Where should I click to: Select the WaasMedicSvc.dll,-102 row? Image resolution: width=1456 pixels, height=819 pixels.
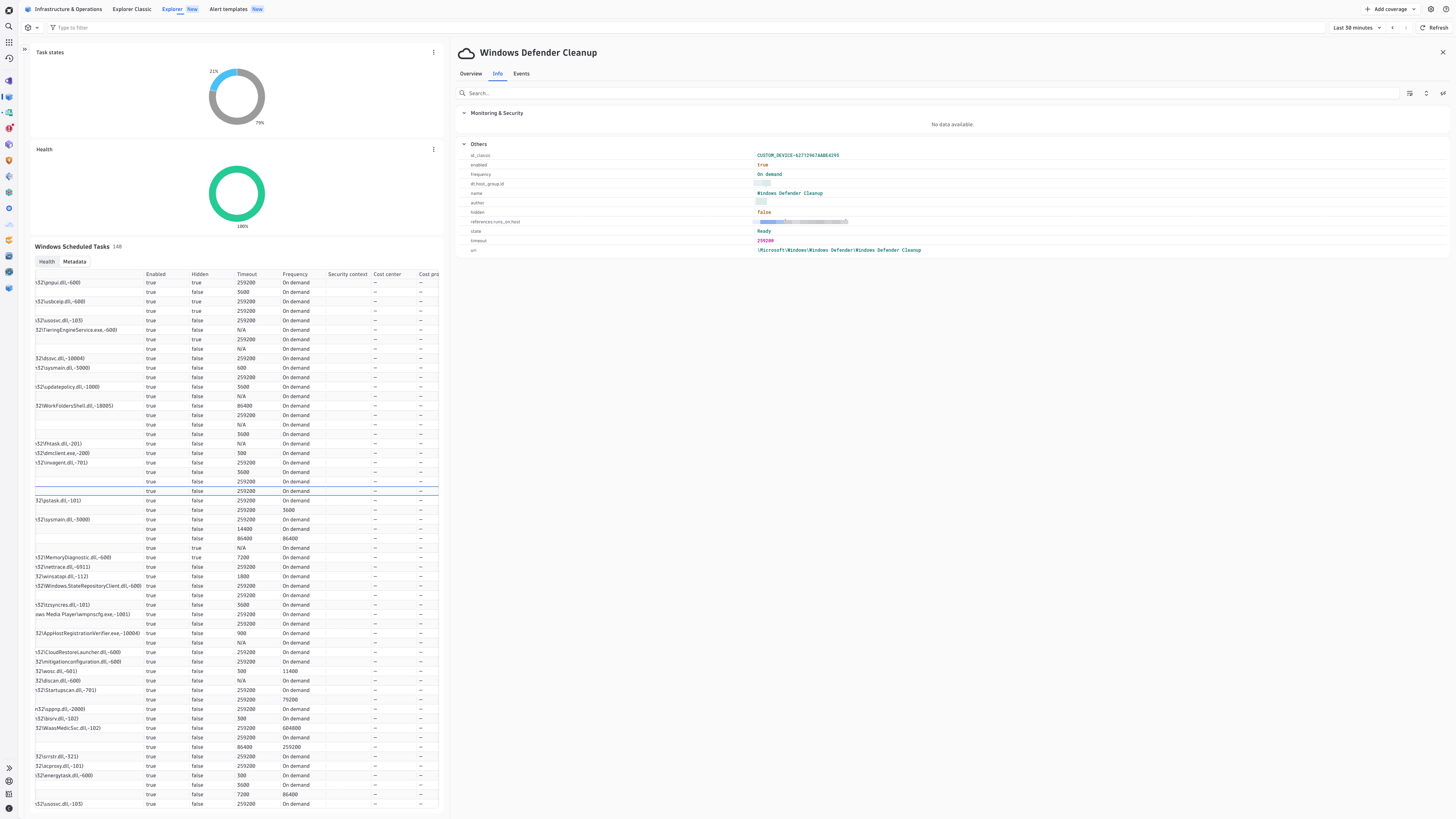237,728
